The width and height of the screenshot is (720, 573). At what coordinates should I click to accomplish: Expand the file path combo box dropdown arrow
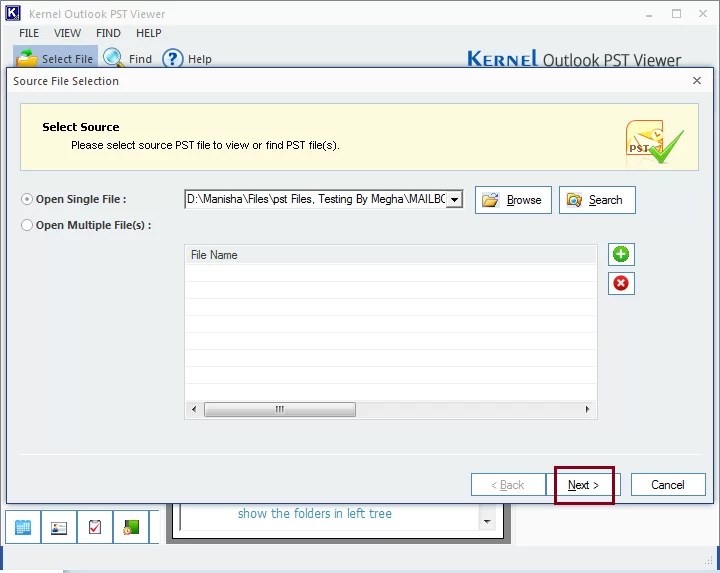[454, 199]
